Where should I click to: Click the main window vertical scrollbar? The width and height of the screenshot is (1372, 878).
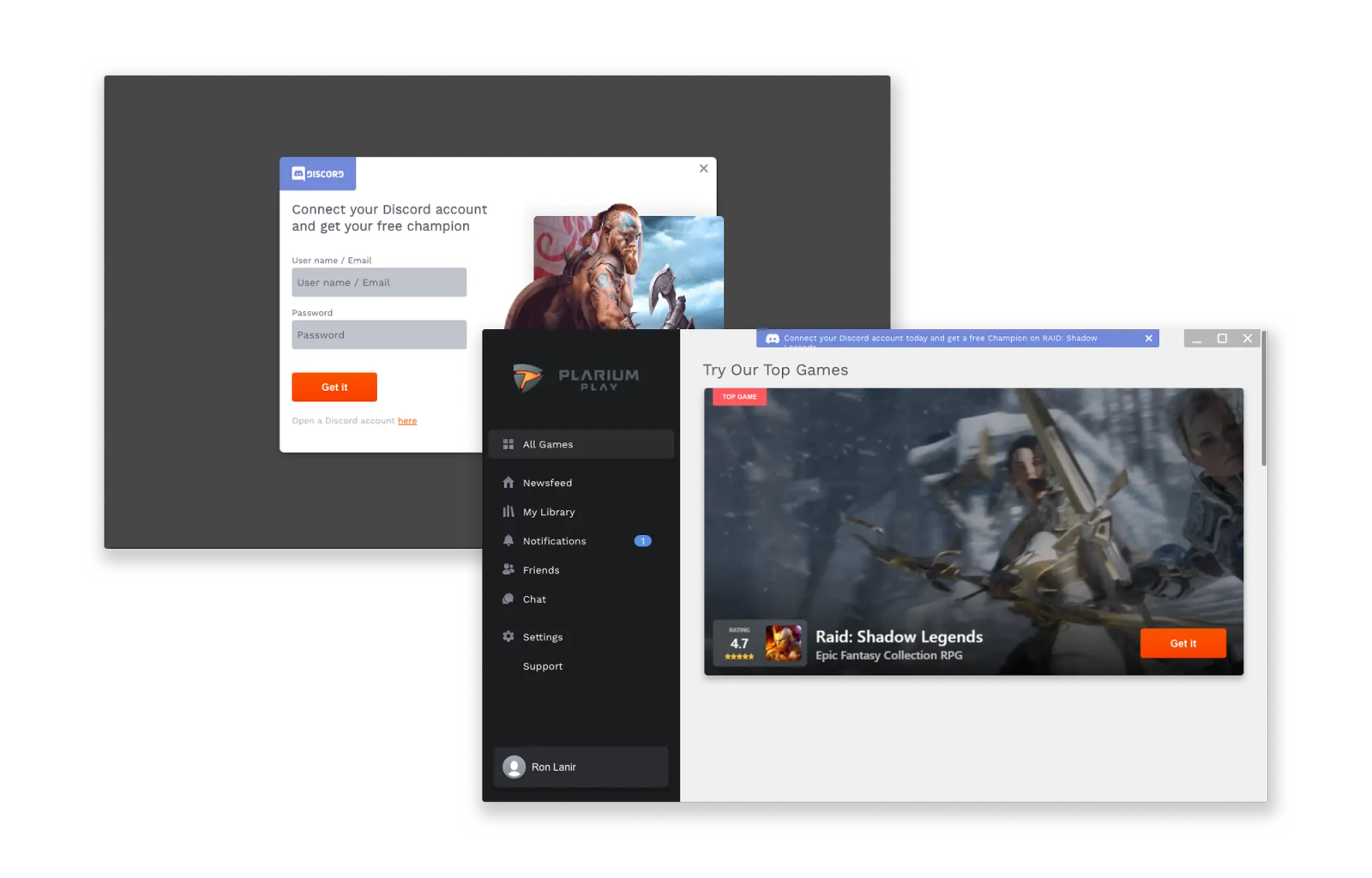tap(1264, 400)
